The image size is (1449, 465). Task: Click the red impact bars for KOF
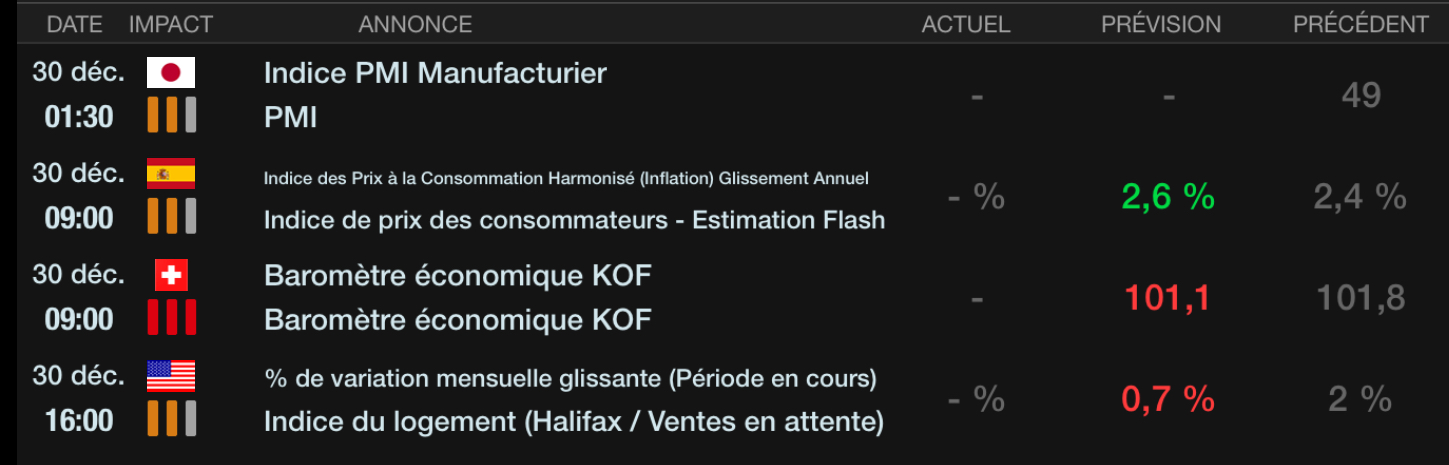coord(171,318)
